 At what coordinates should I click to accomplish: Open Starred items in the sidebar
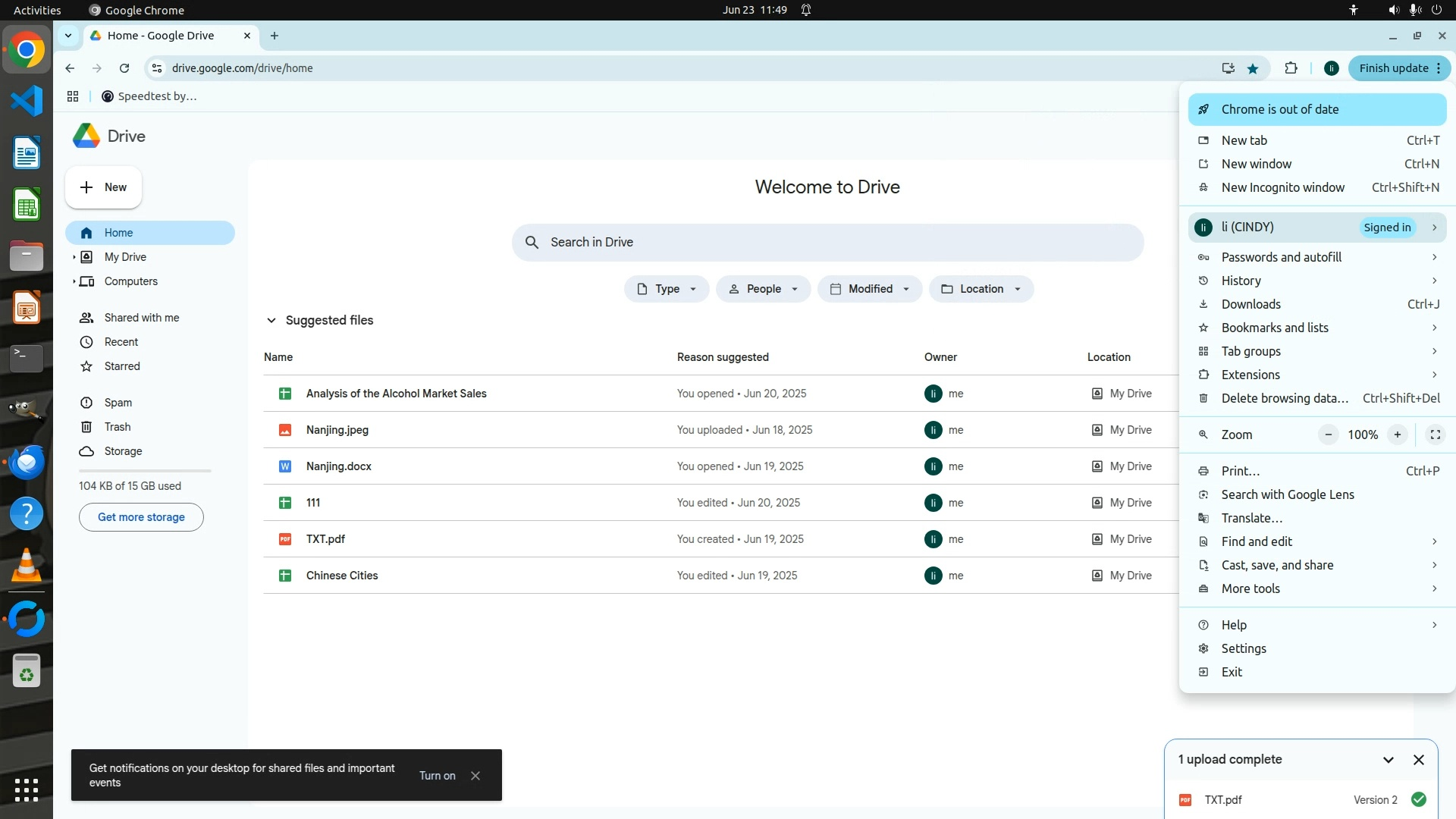point(122,366)
